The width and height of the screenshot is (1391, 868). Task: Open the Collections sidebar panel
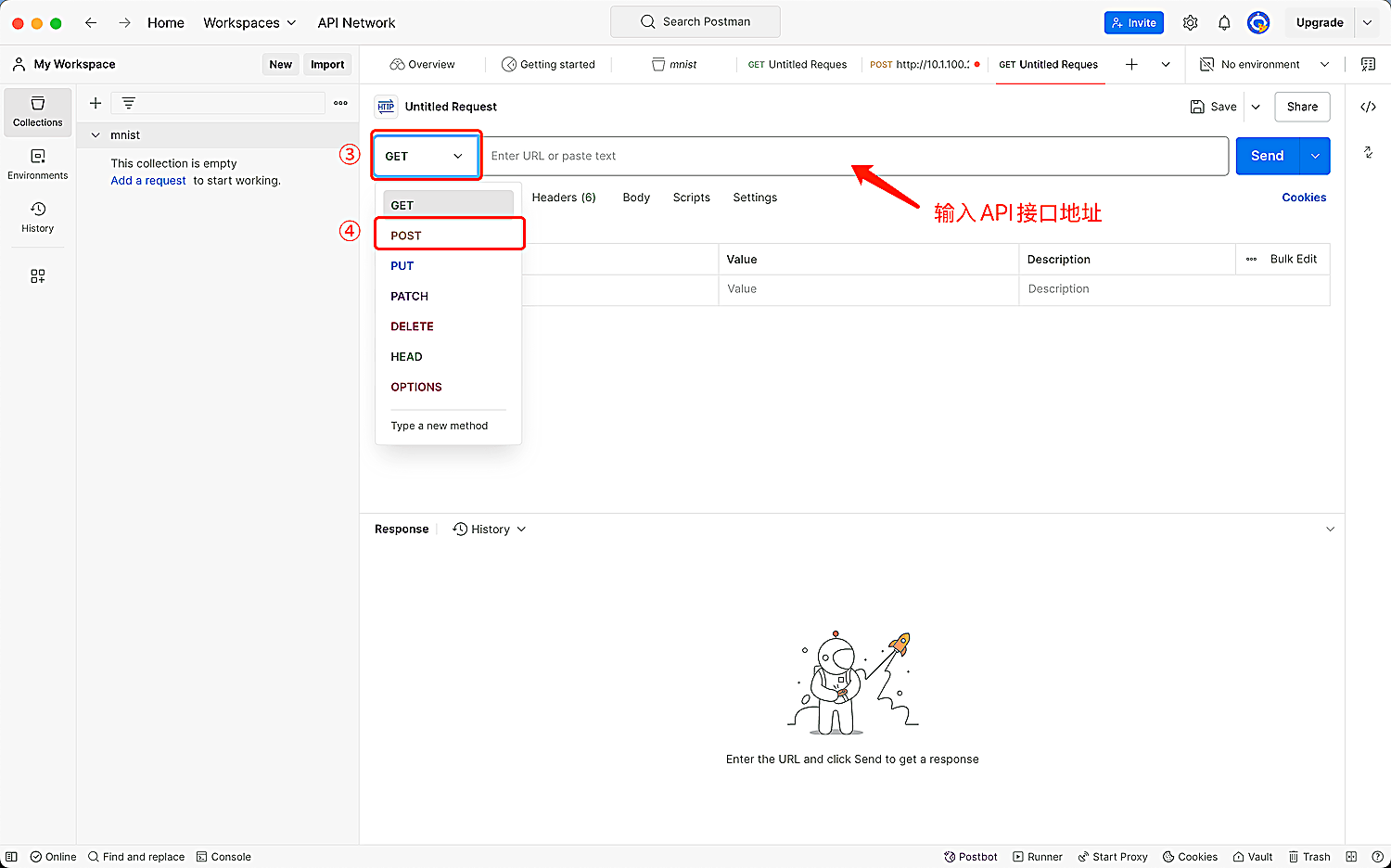38,111
